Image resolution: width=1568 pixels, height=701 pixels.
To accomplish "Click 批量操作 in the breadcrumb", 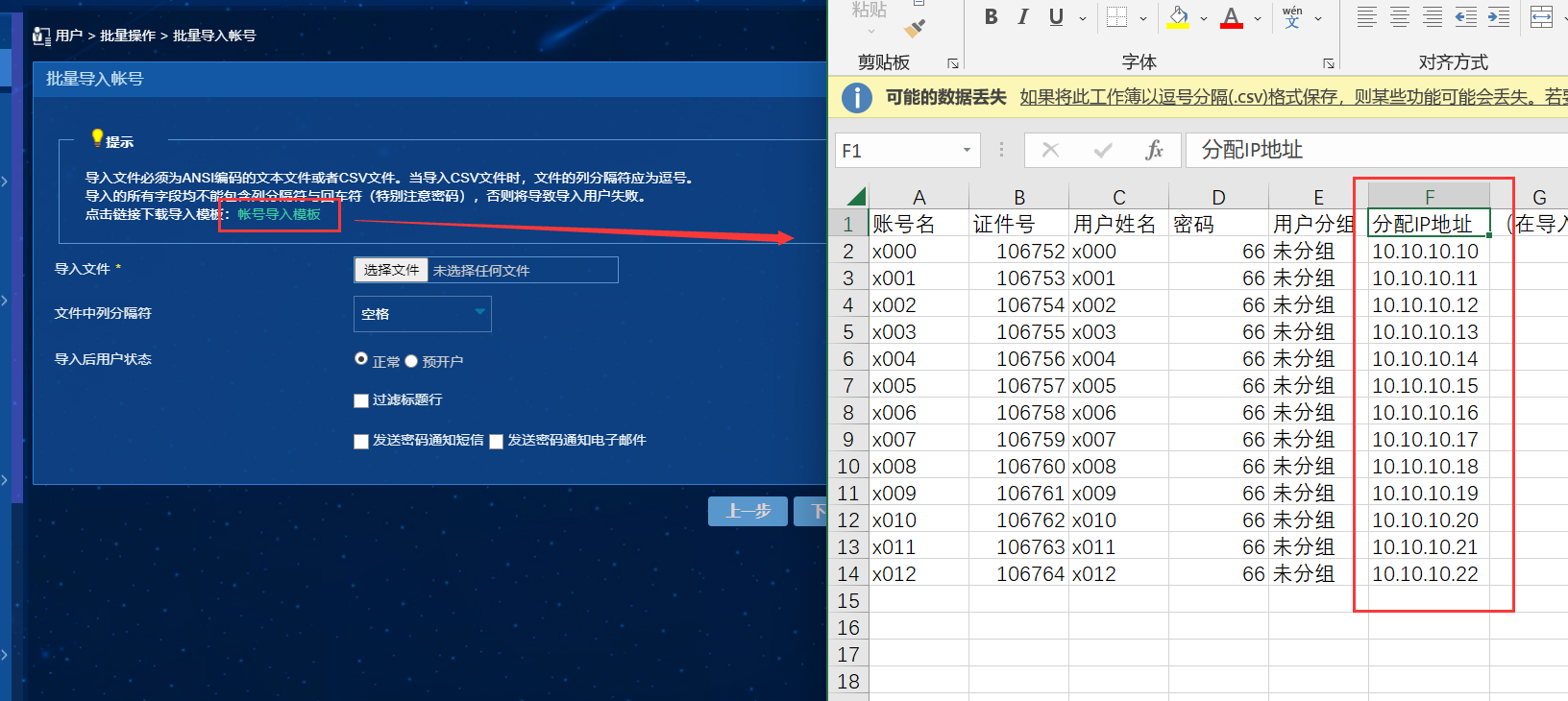I will coord(128,36).
